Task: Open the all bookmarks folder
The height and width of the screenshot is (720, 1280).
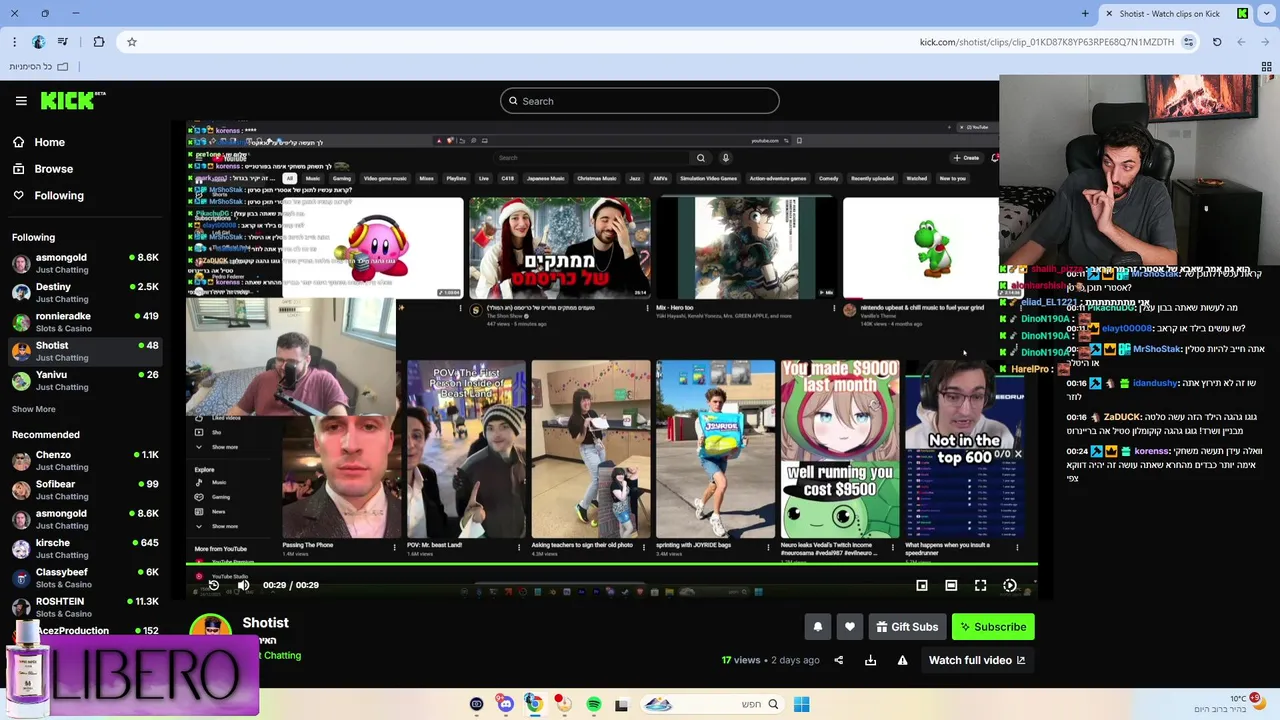Action: point(39,67)
